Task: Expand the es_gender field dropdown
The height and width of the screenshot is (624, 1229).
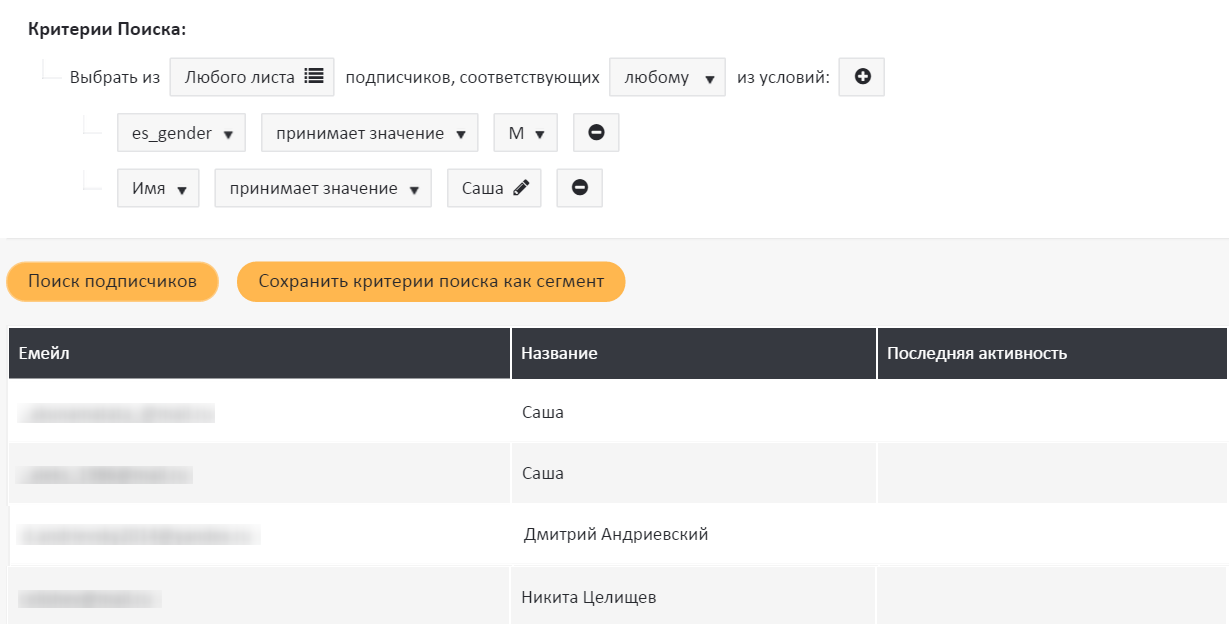Action: [181, 133]
